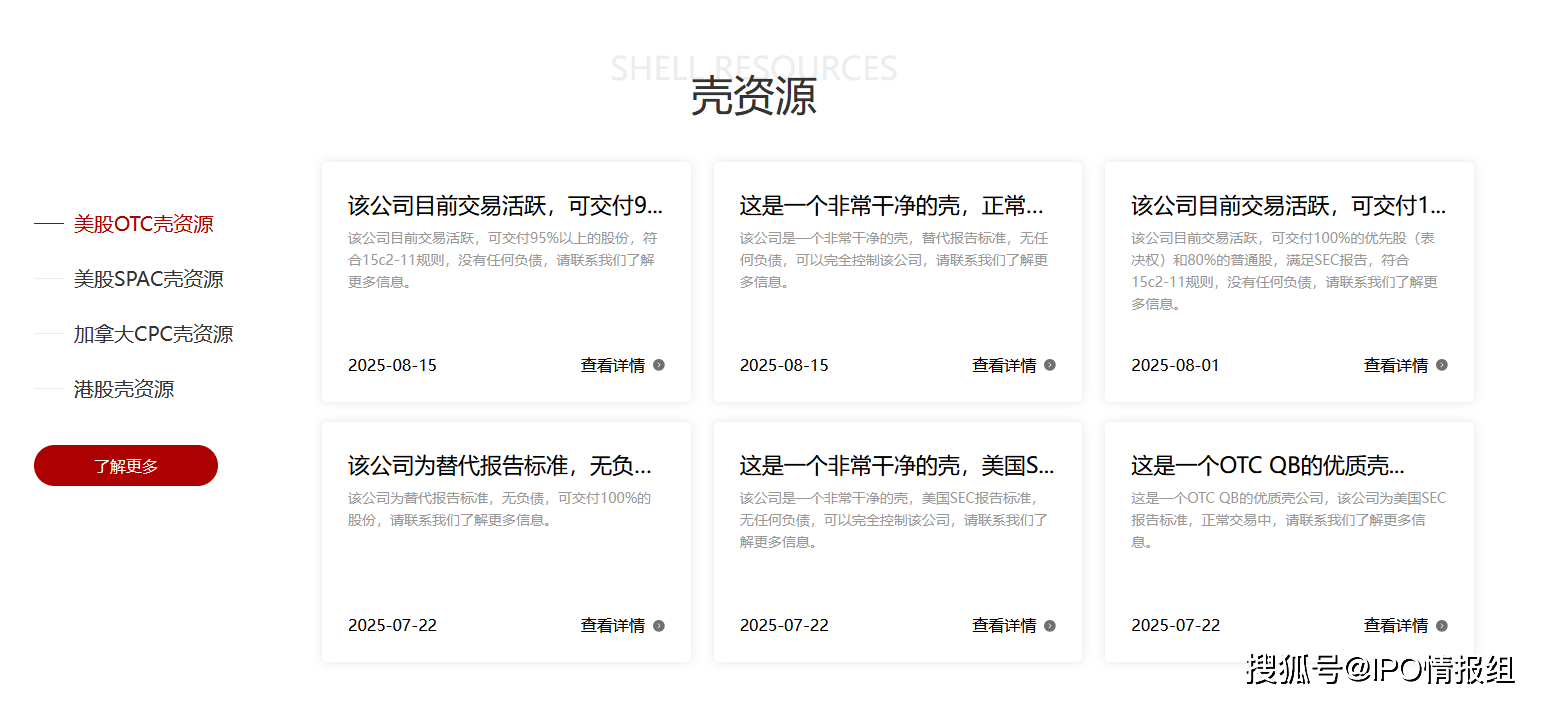This screenshot has width=1553, height=703.
Task: Click arrow icon on the 替代报告标准，无任何负债 card
Action: 1050,365
